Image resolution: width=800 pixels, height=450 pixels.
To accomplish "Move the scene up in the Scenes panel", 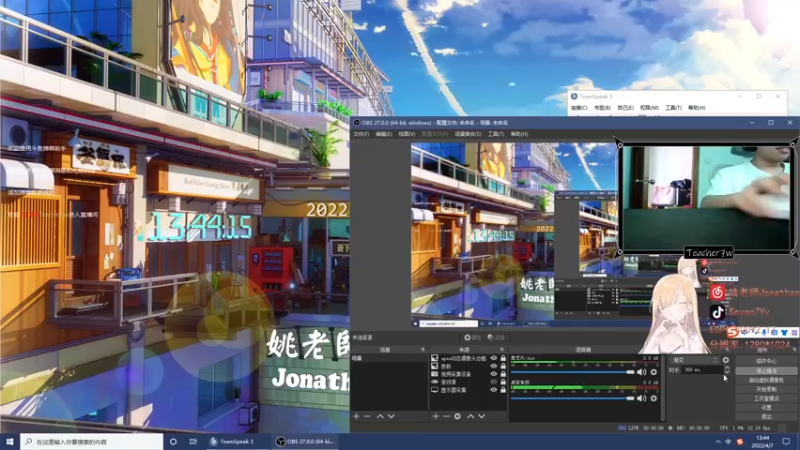I will [x=380, y=416].
